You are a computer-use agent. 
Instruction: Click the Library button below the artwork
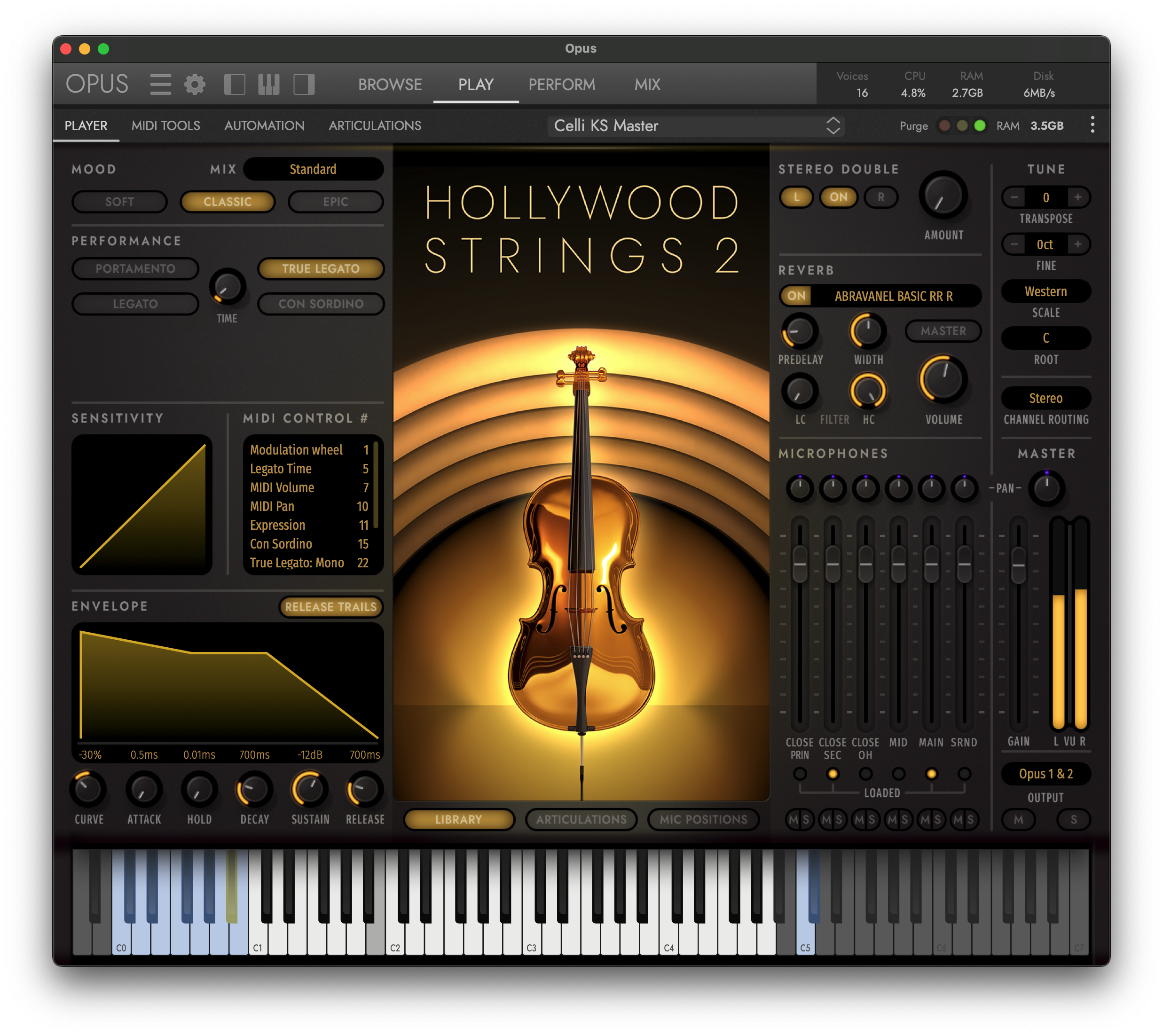click(459, 819)
